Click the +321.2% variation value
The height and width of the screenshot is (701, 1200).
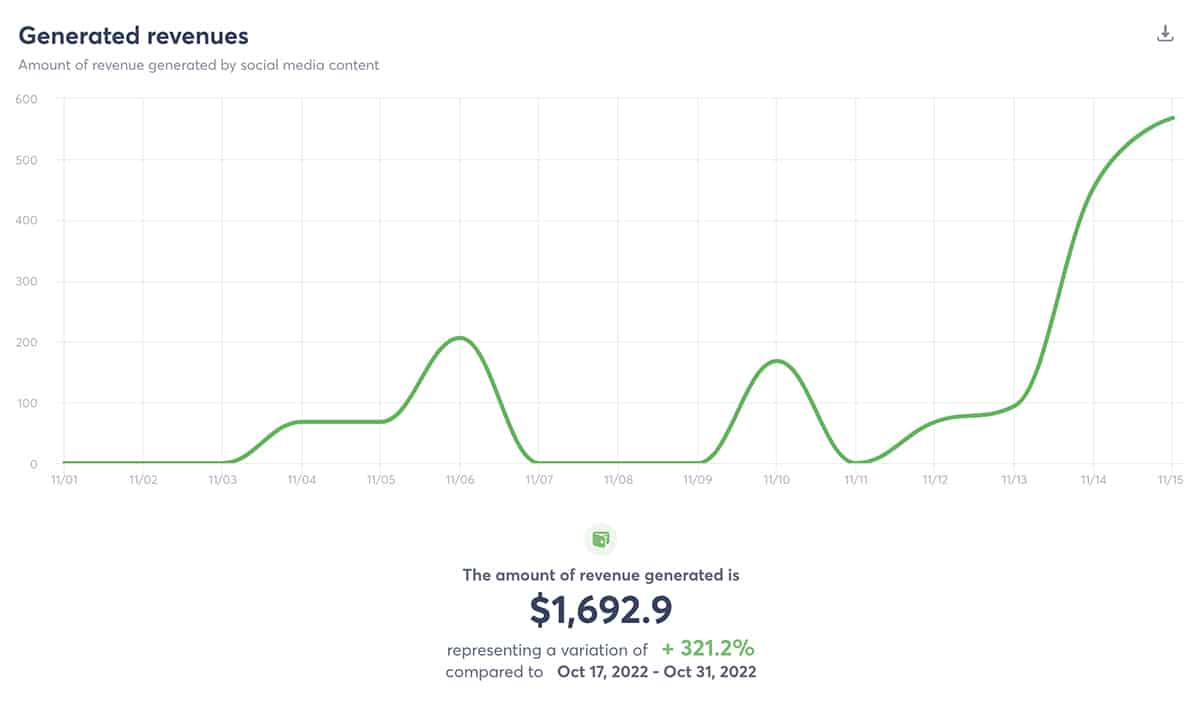tap(708, 648)
